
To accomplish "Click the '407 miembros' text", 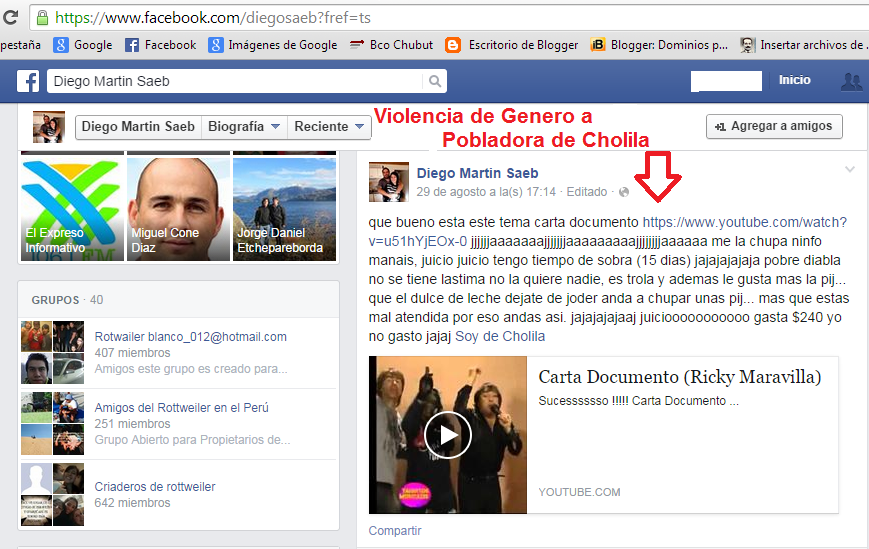I will [132, 353].
